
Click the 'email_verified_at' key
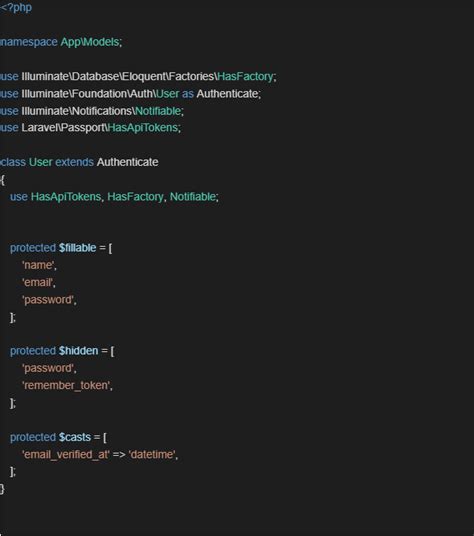pos(66,455)
